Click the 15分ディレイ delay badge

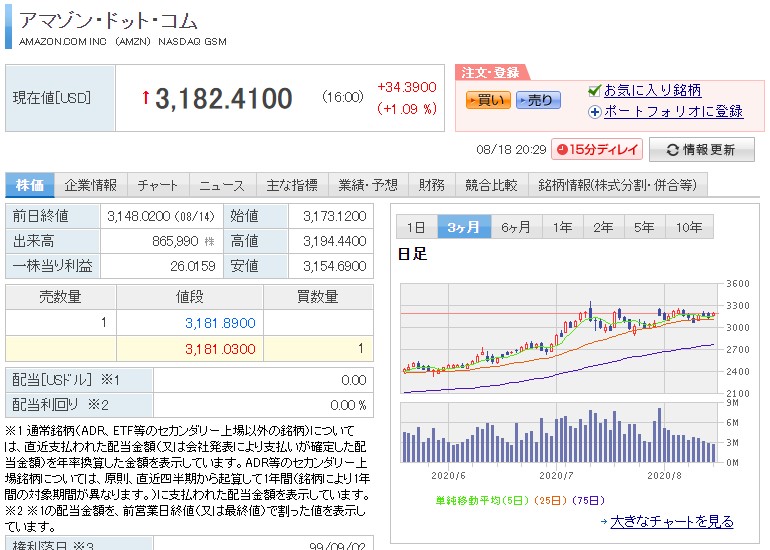597,149
